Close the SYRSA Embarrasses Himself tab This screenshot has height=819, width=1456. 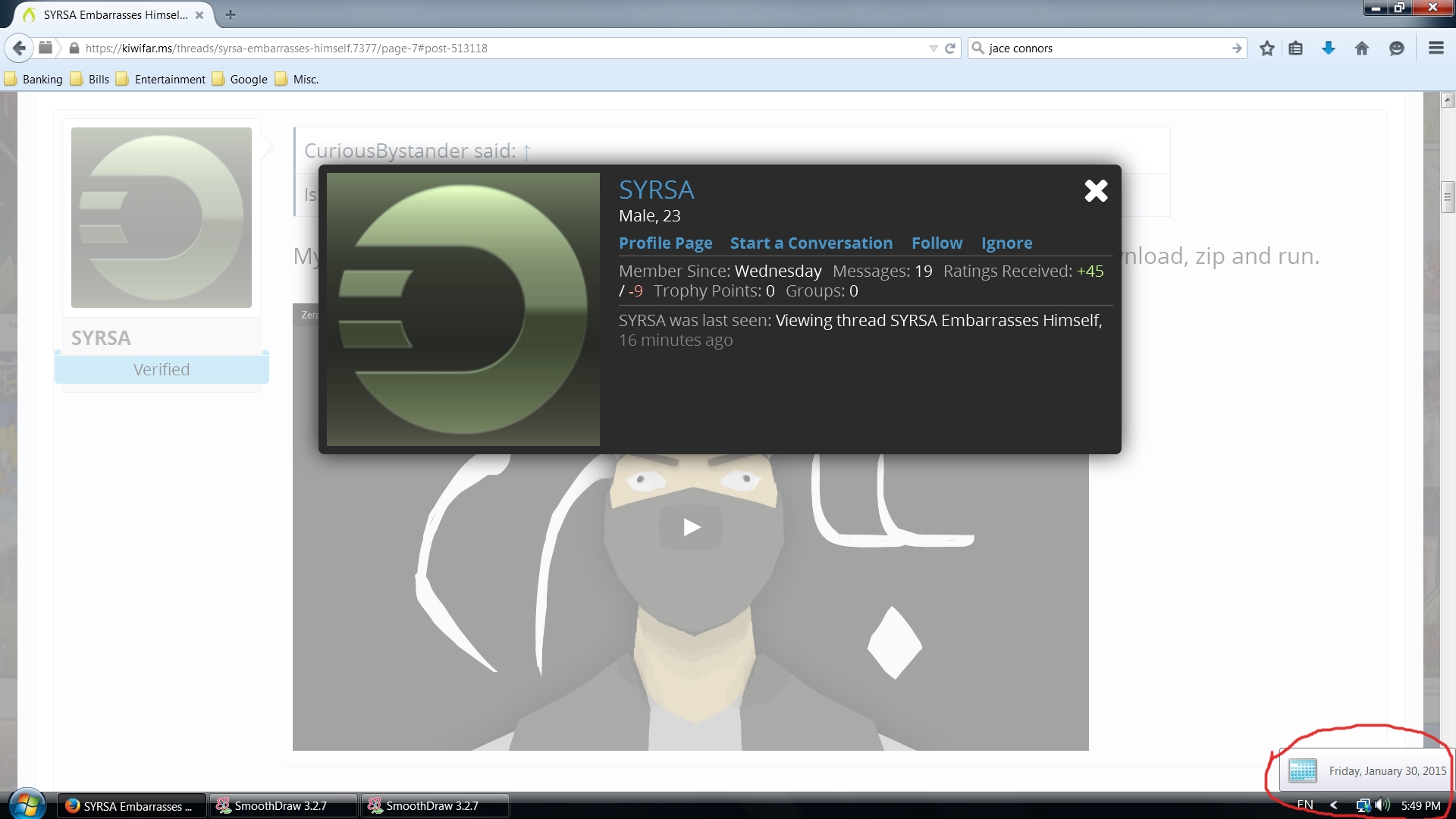click(199, 14)
